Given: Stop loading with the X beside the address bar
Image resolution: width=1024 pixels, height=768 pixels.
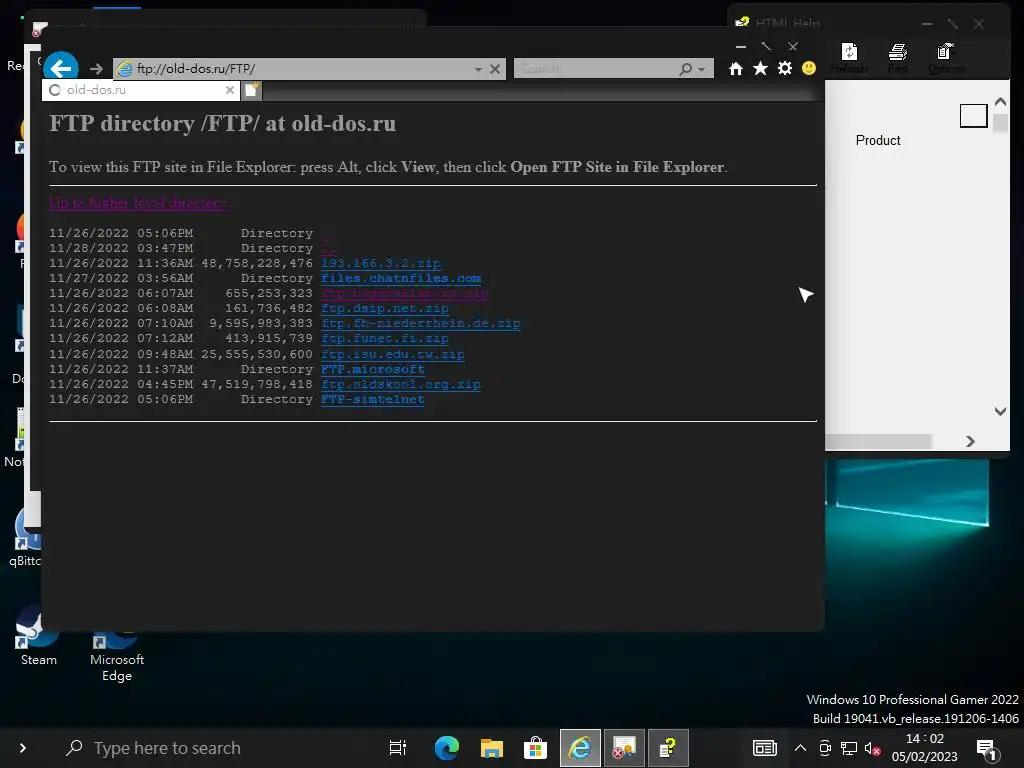Looking at the screenshot, I should [495, 69].
